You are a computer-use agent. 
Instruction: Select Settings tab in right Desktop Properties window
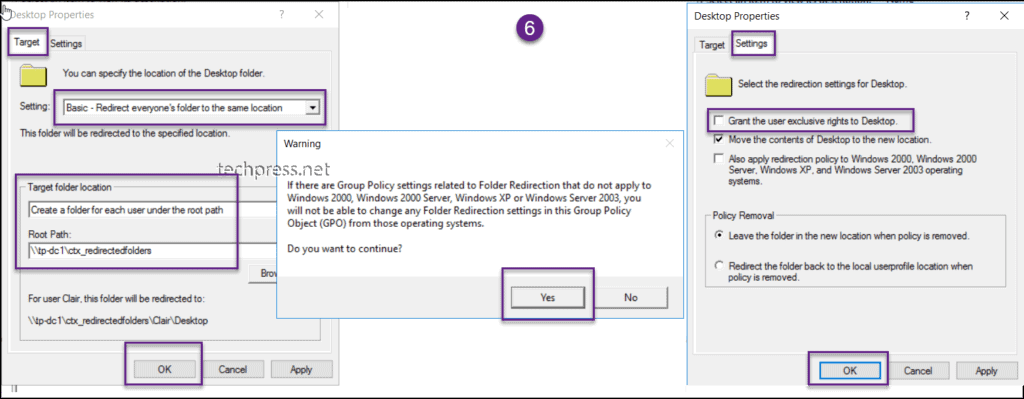pos(751,44)
